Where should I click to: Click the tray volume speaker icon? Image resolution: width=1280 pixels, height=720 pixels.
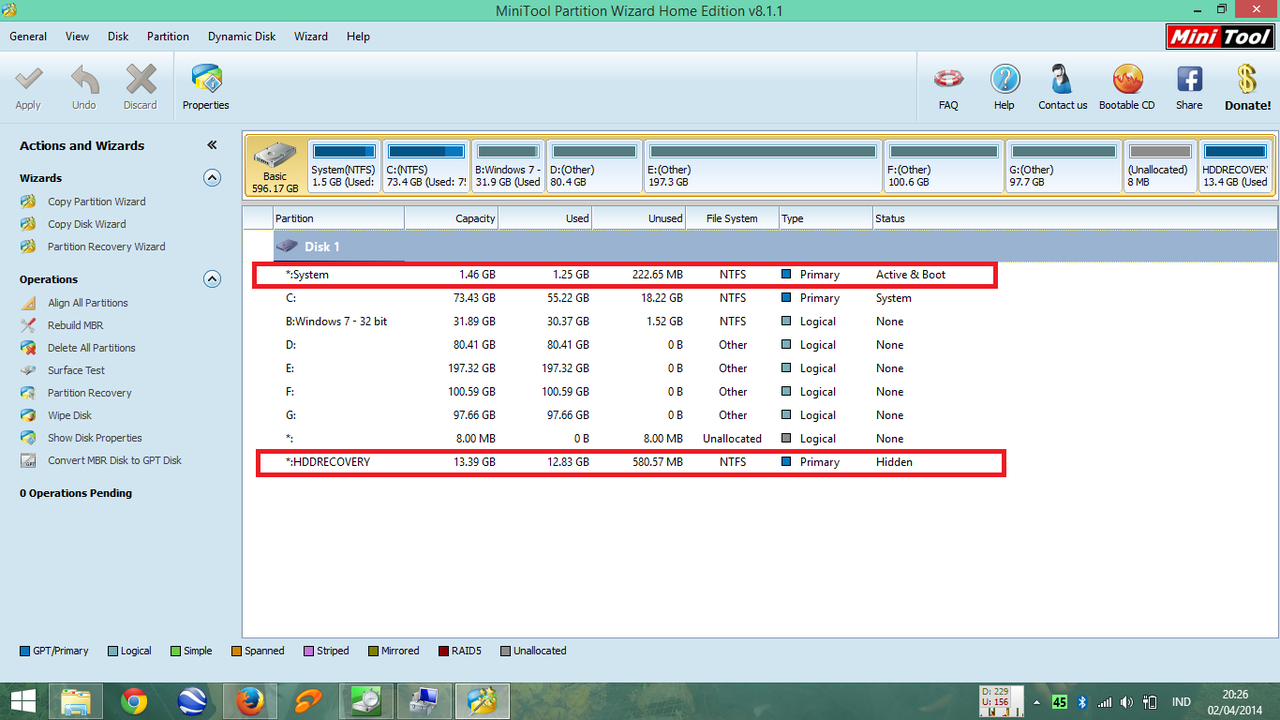pos(1127,703)
